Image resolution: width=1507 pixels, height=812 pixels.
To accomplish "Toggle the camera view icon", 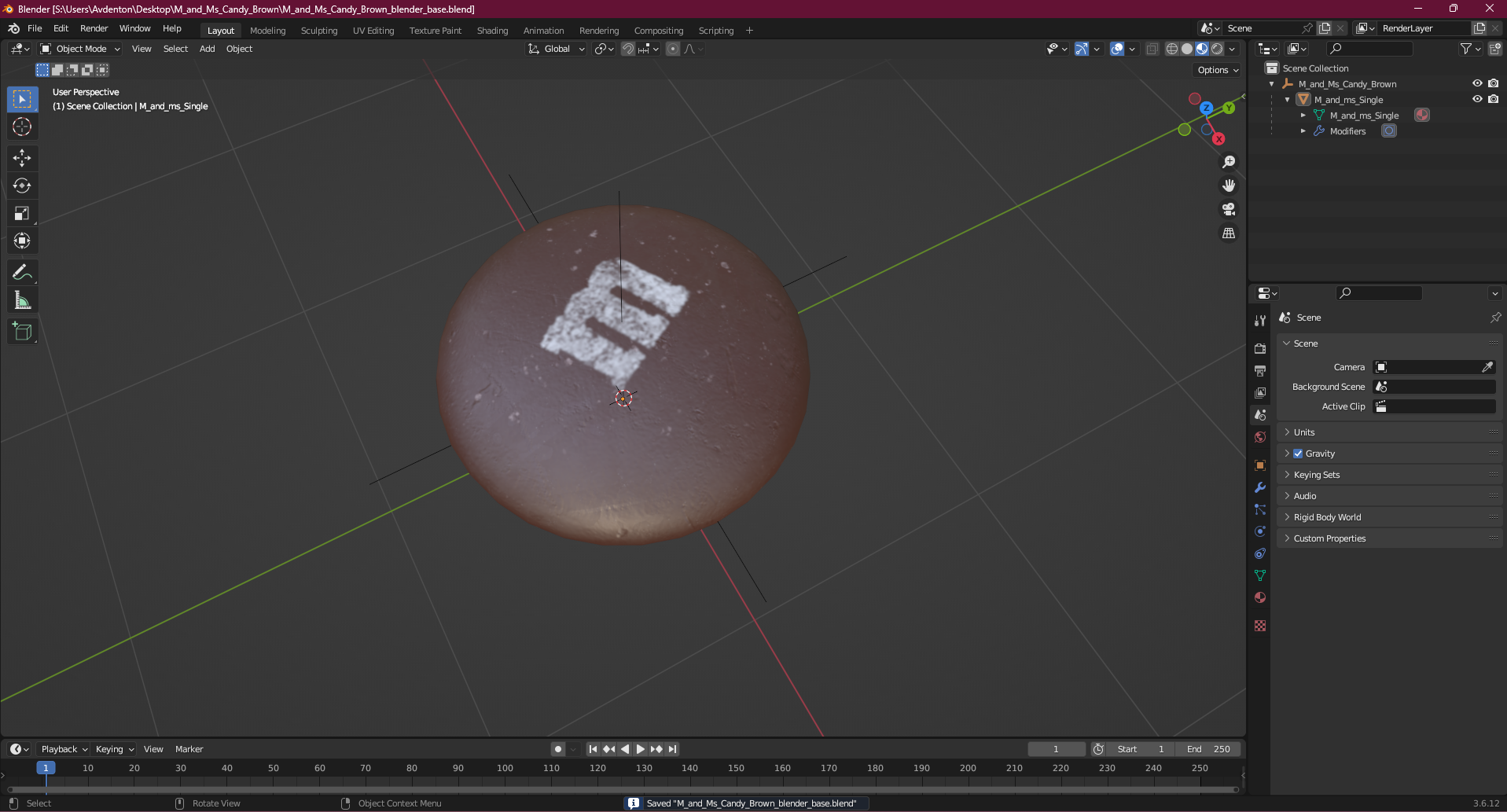I will coord(1229,209).
